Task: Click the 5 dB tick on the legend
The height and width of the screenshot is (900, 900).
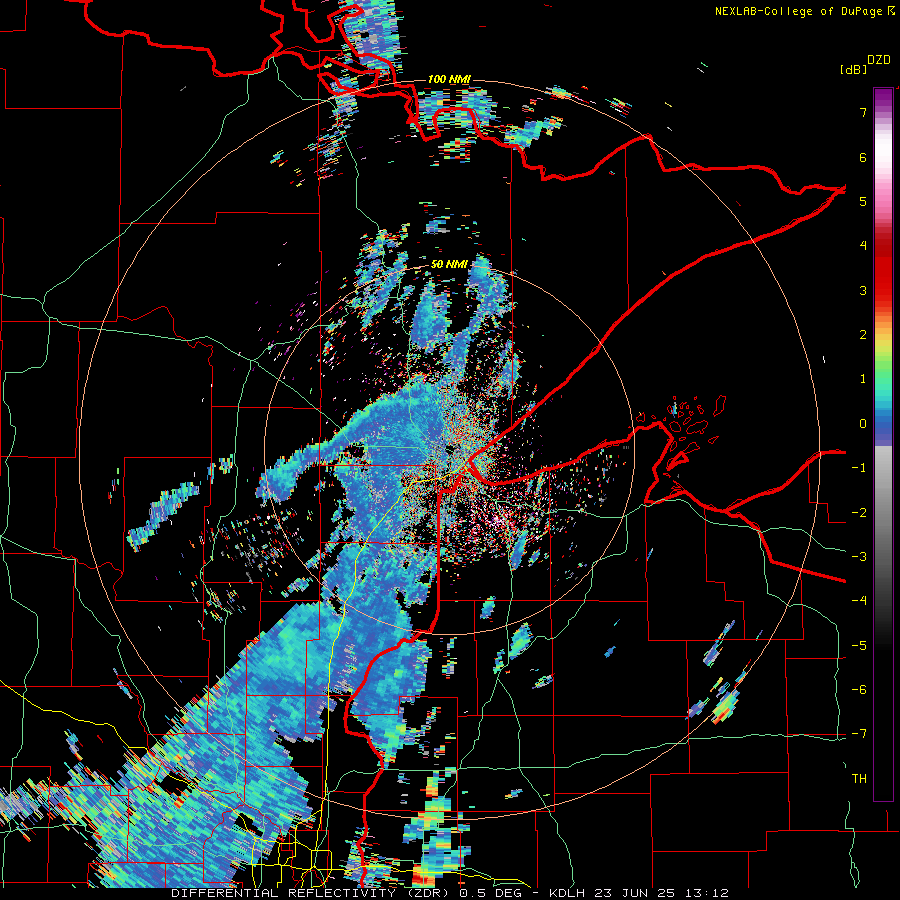Action: [863, 201]
